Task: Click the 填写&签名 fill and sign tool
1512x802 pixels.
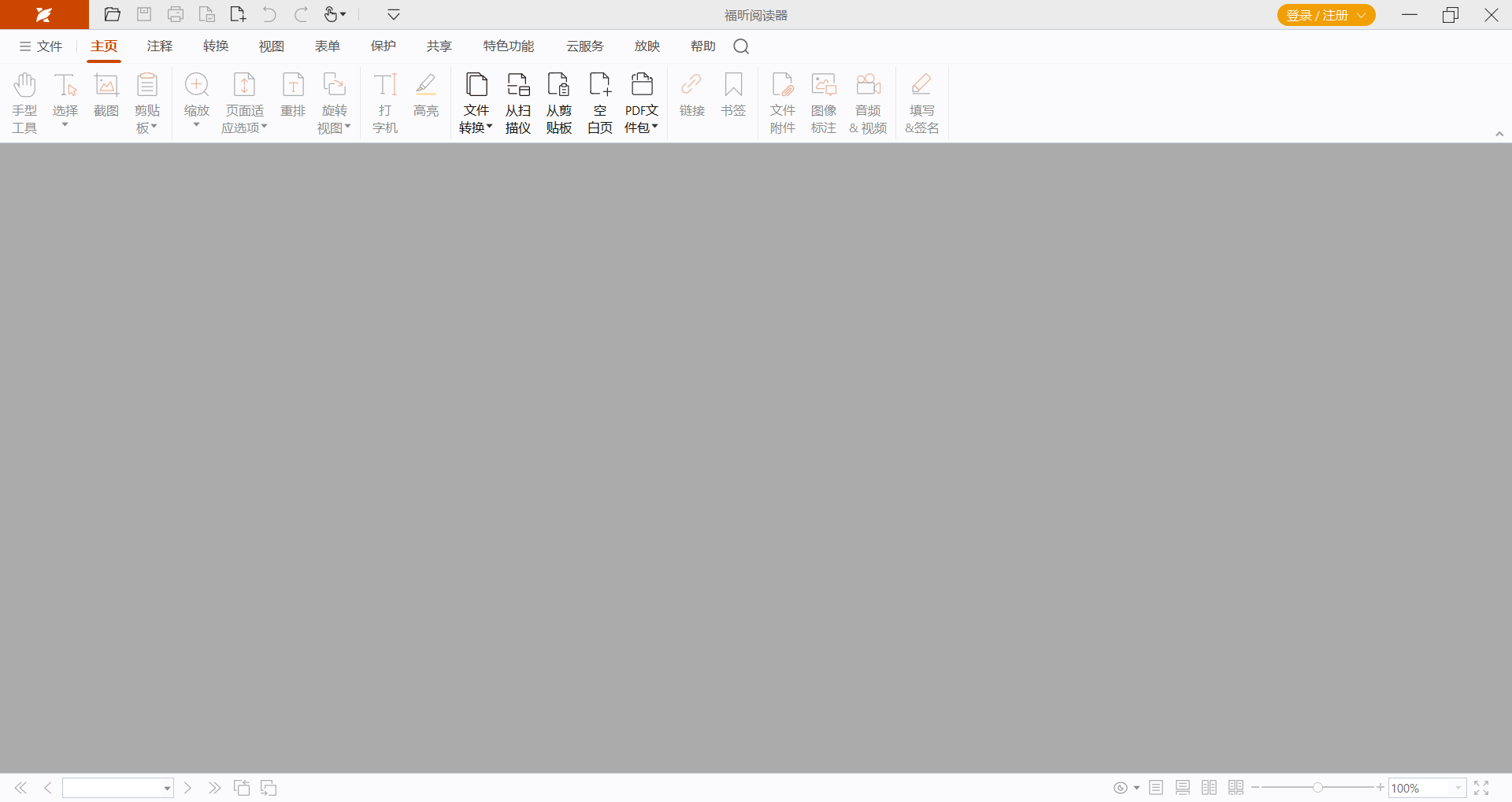Action: (x=922, y=102)
